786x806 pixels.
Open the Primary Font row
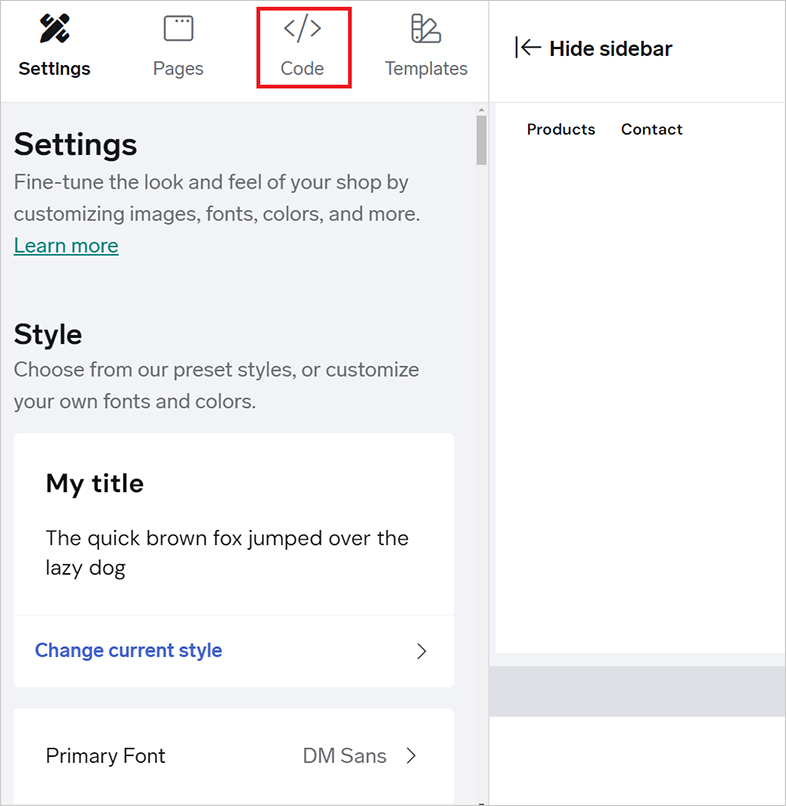[x=233, y=756]
